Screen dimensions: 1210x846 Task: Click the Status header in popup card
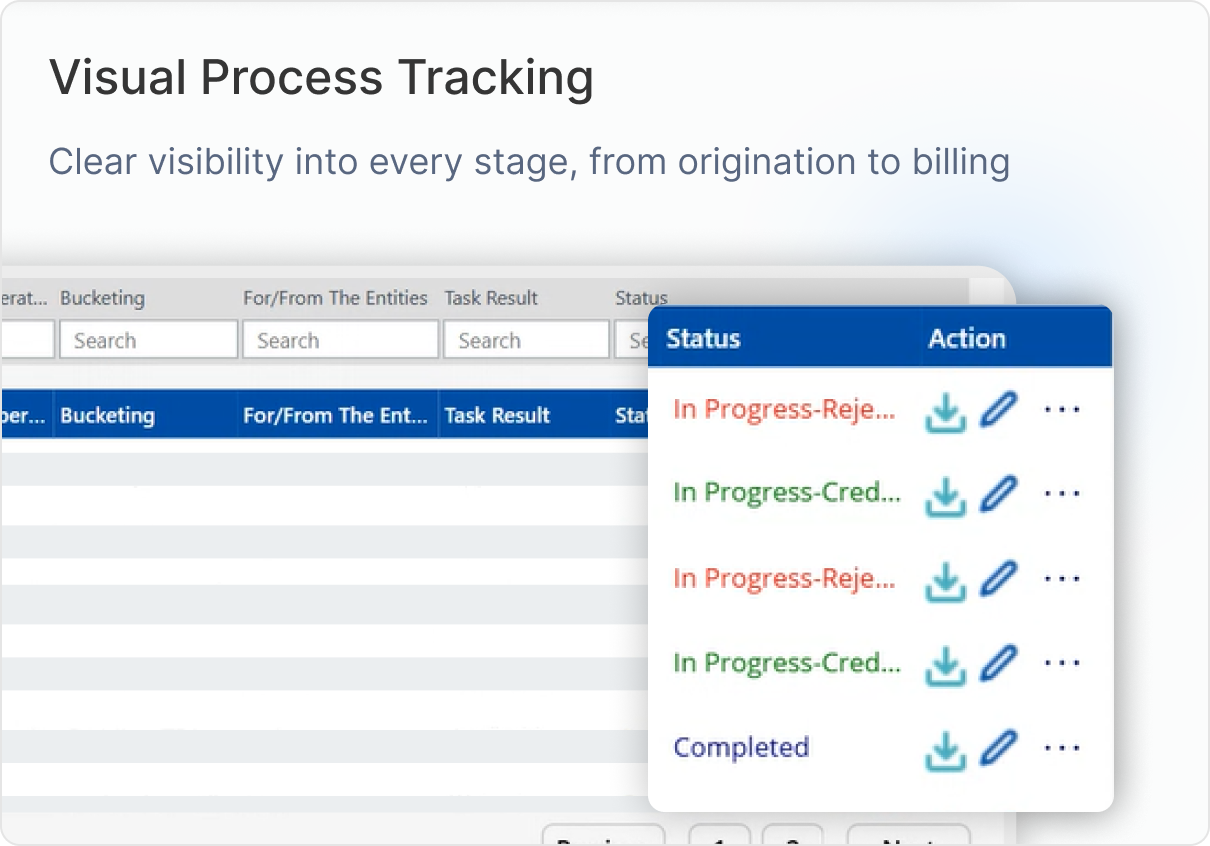point(703,338)
